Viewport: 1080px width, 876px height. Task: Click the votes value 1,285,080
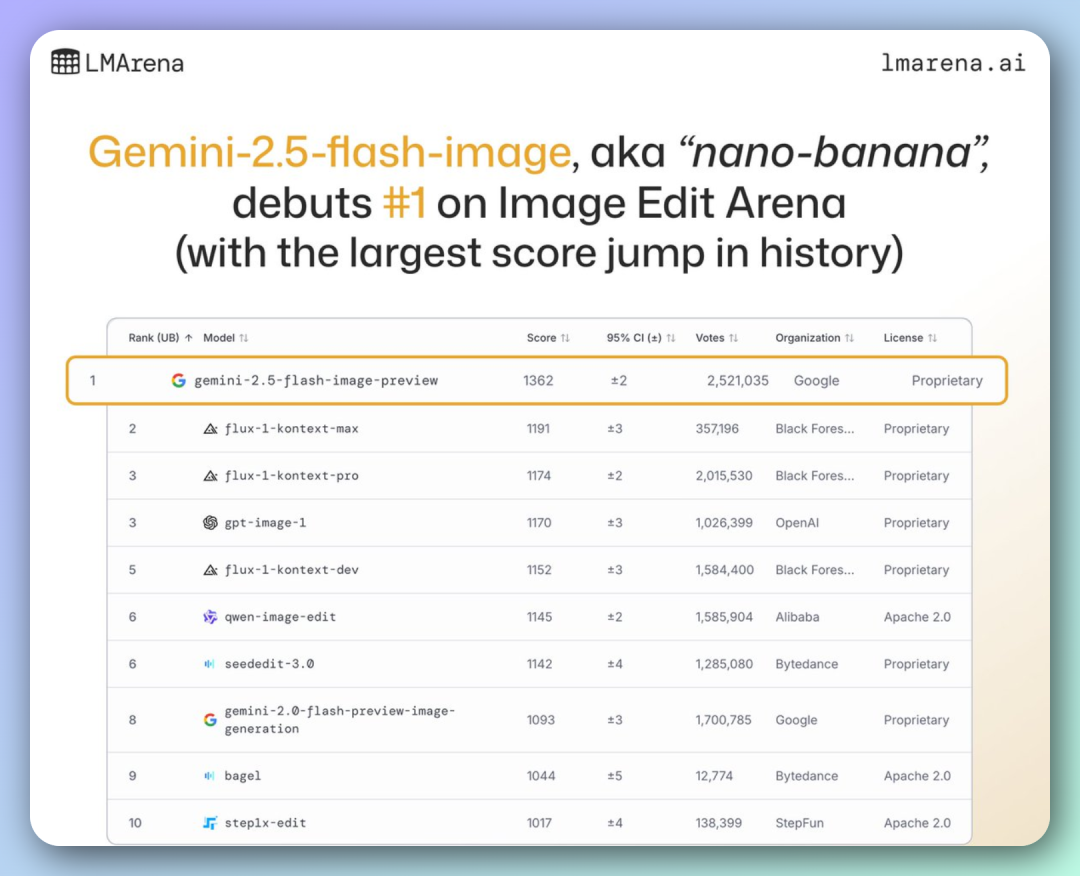point(724,664)
